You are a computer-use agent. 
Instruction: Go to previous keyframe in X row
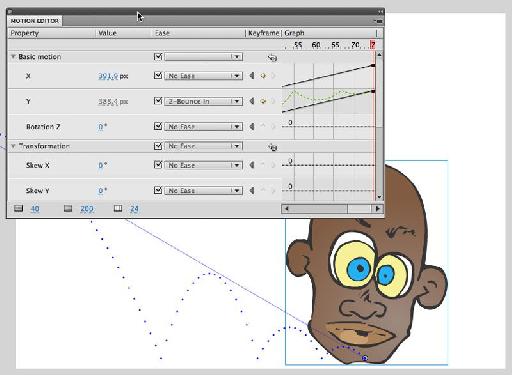252,76
